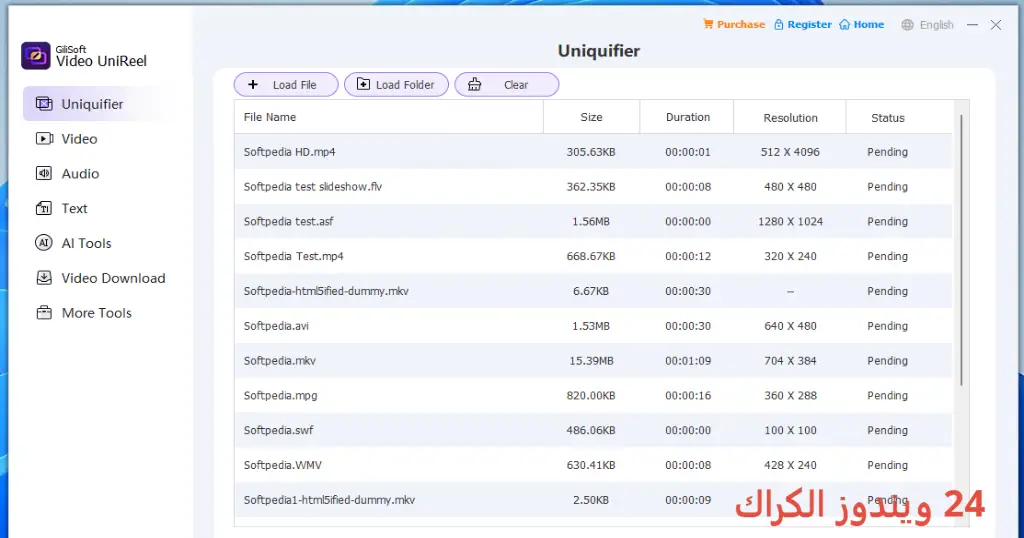Click the Uniquifier page title

coord(599,51)
